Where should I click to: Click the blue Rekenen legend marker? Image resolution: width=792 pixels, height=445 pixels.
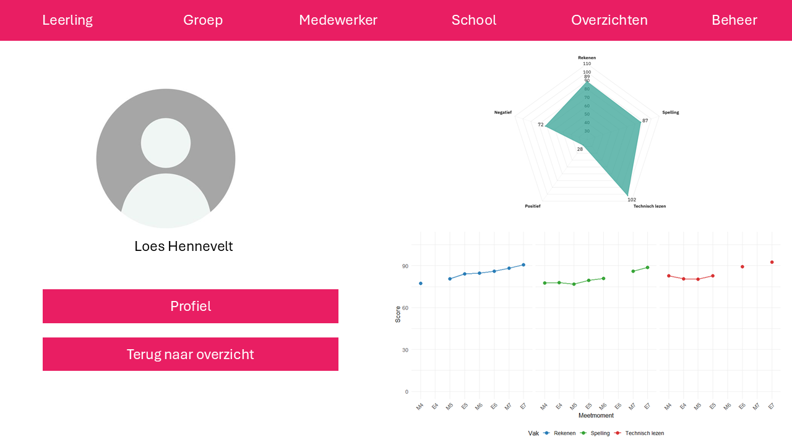click(x=547, y=433)
